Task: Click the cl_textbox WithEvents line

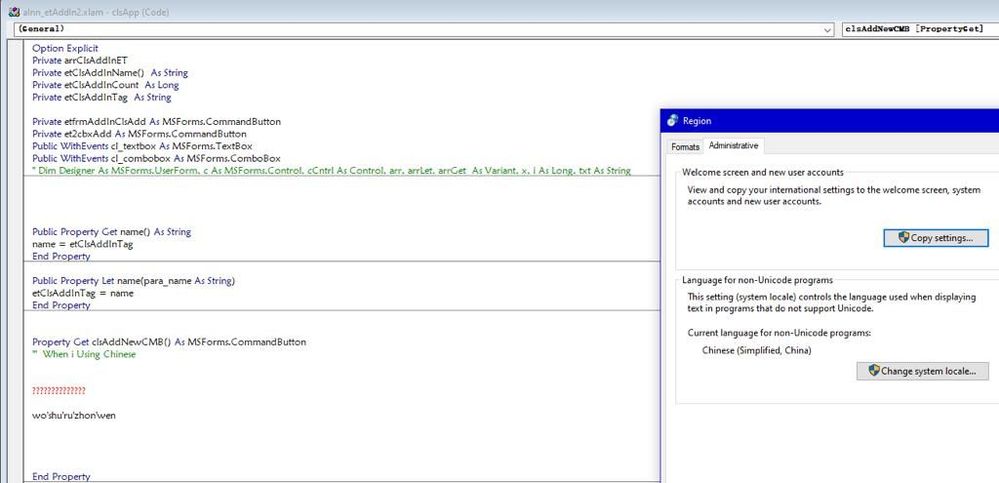Action: (142, 146)
